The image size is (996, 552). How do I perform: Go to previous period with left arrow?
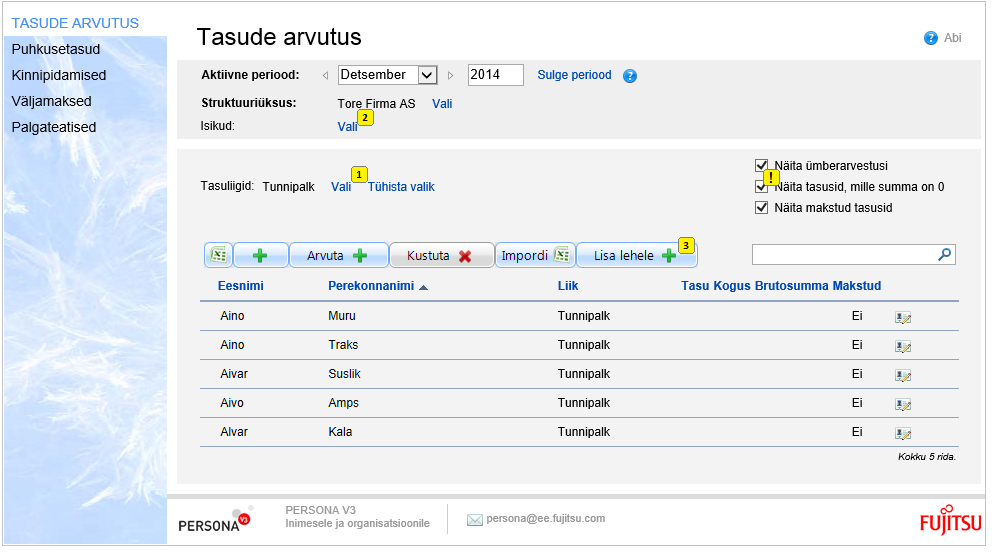tap(325, 76)
